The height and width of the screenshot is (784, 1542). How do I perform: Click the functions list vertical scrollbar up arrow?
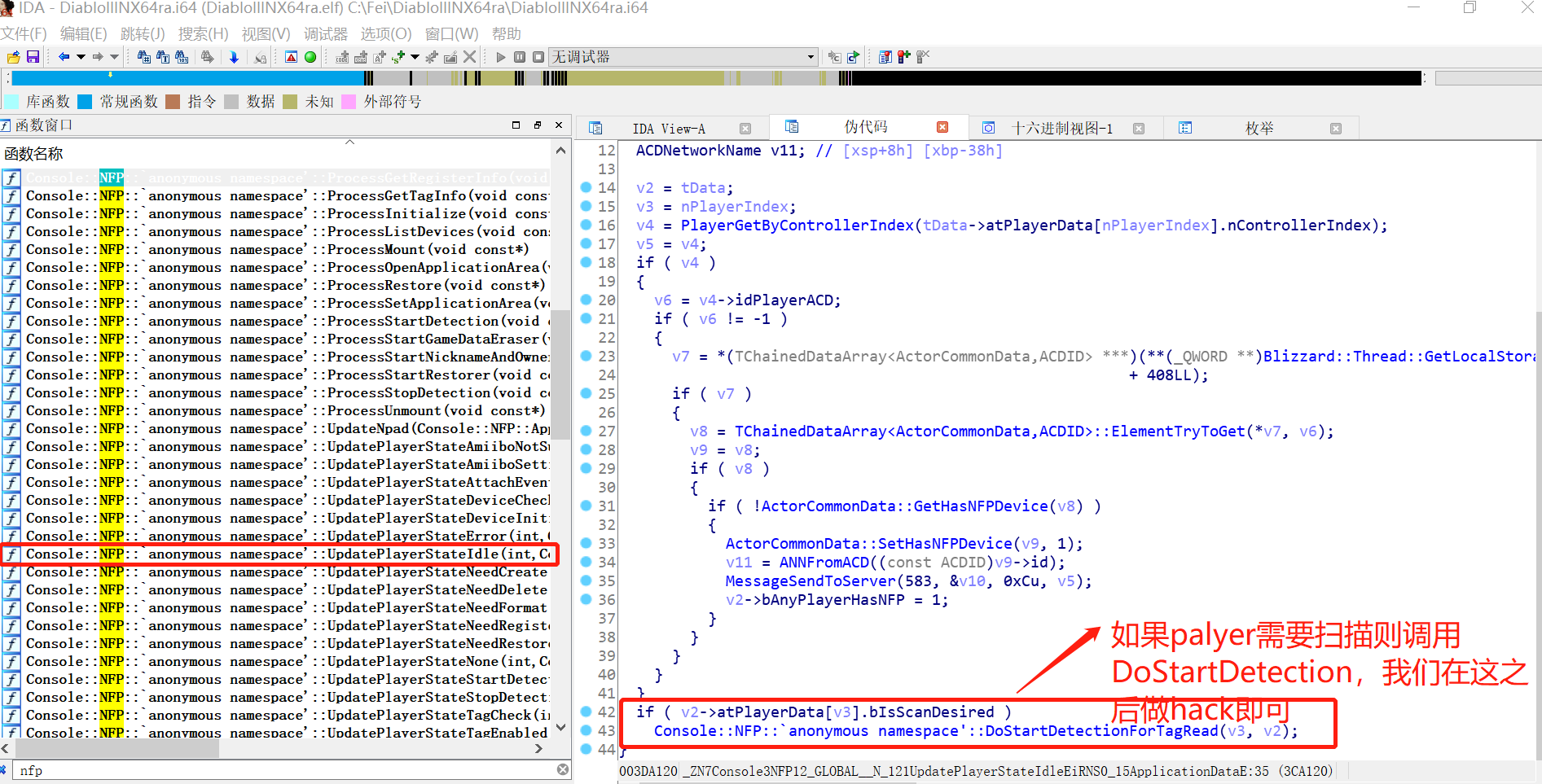pos(560,151)
